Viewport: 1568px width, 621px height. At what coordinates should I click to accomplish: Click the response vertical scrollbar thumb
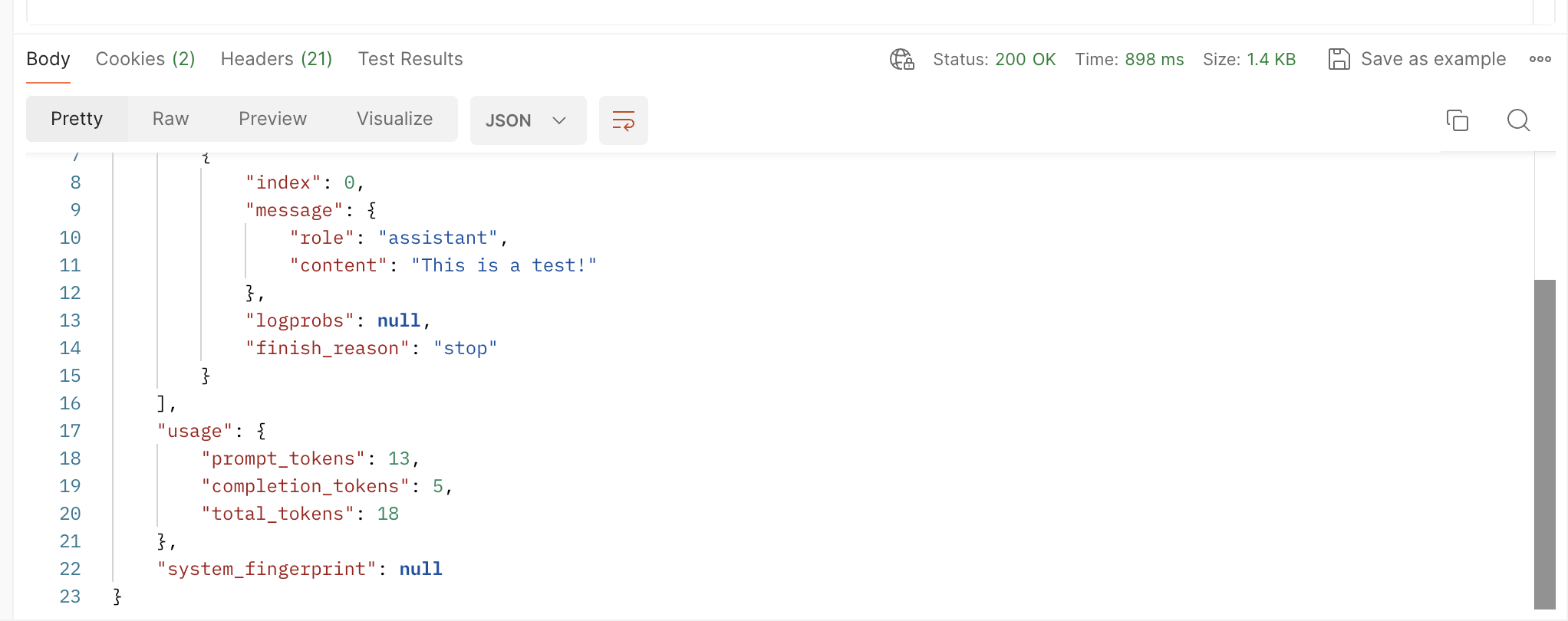point(1544,445)
